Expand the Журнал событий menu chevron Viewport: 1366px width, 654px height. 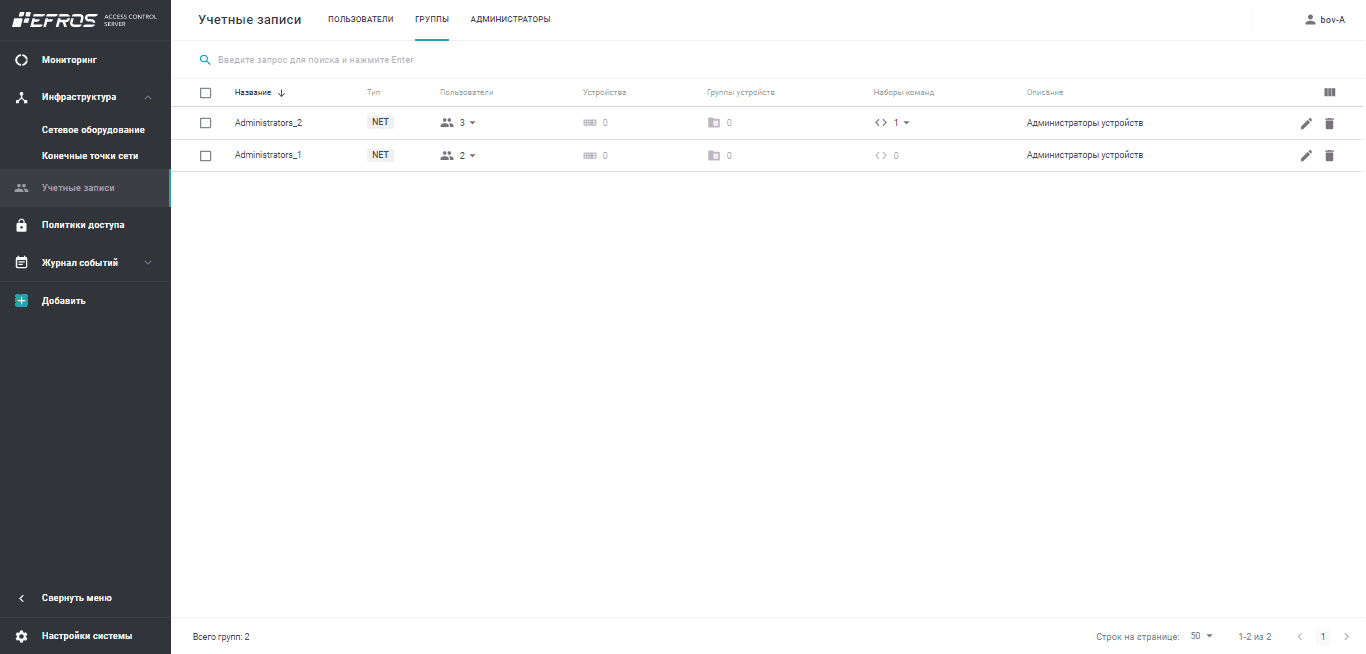(x=148, y=263)
